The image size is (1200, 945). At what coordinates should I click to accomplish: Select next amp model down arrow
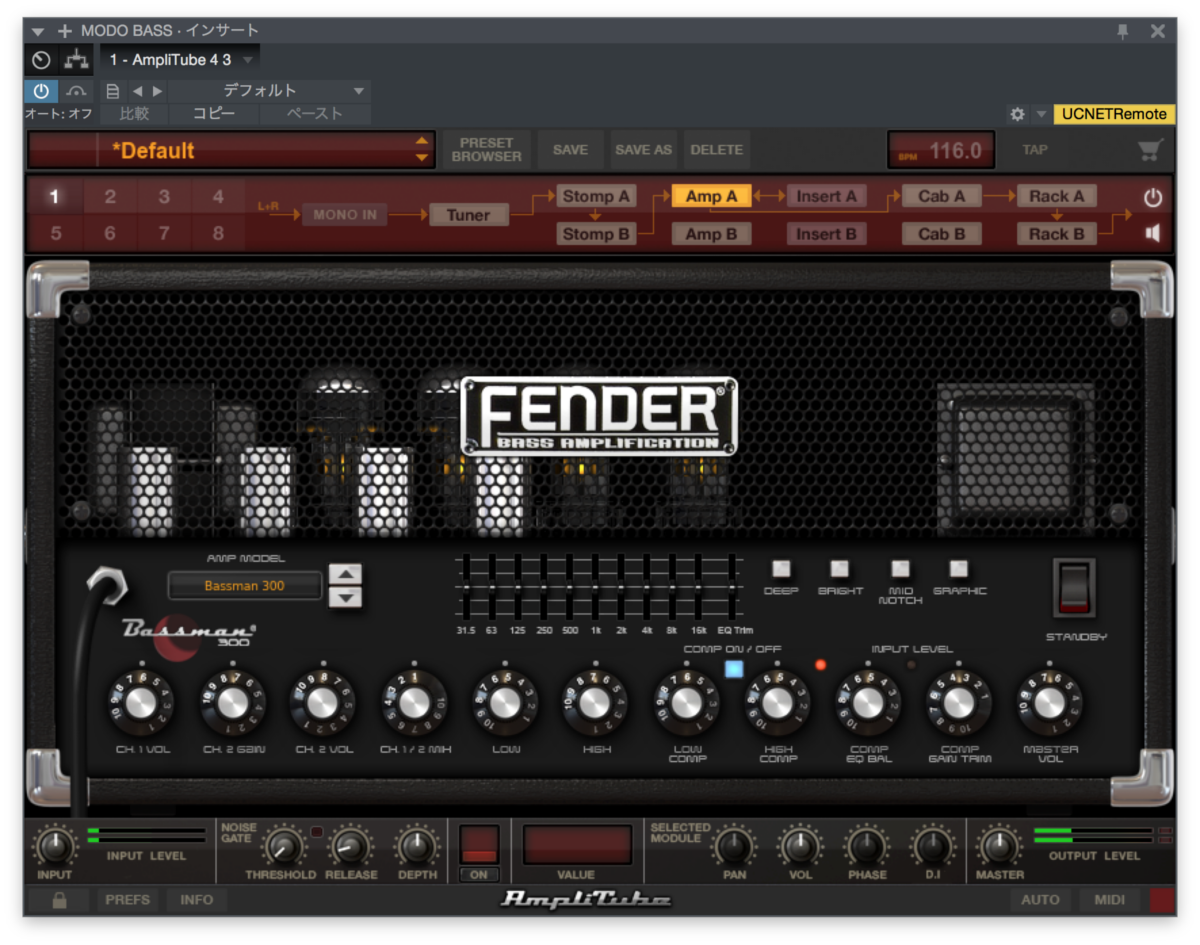point(345,597)
